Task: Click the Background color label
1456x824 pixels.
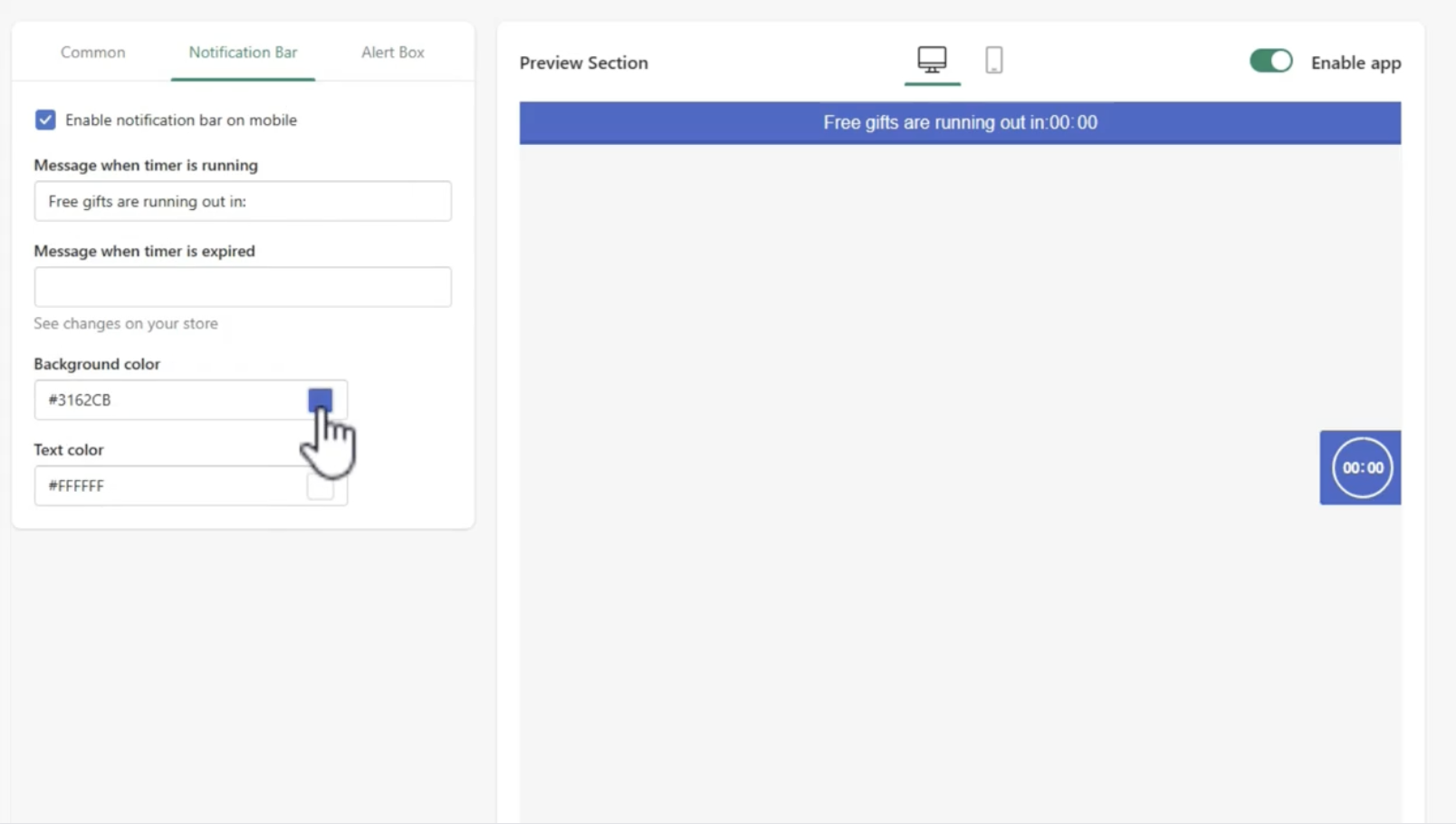Action: (x=97, y=364)
